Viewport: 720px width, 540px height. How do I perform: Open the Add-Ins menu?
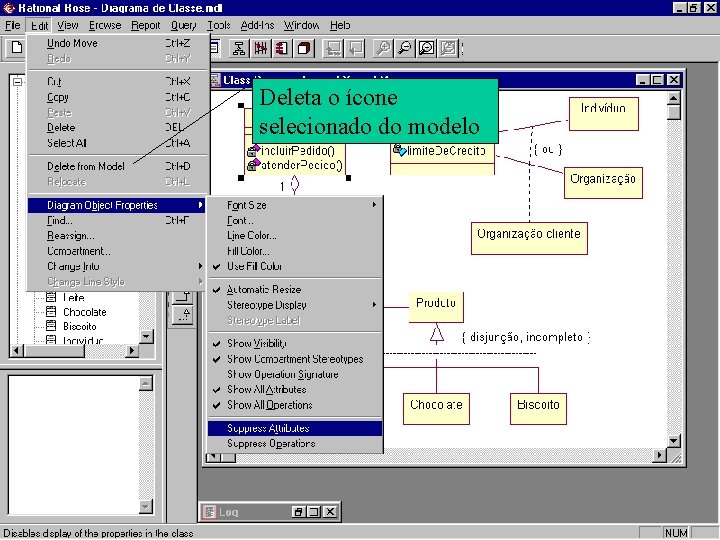click(x=257, y=25)
